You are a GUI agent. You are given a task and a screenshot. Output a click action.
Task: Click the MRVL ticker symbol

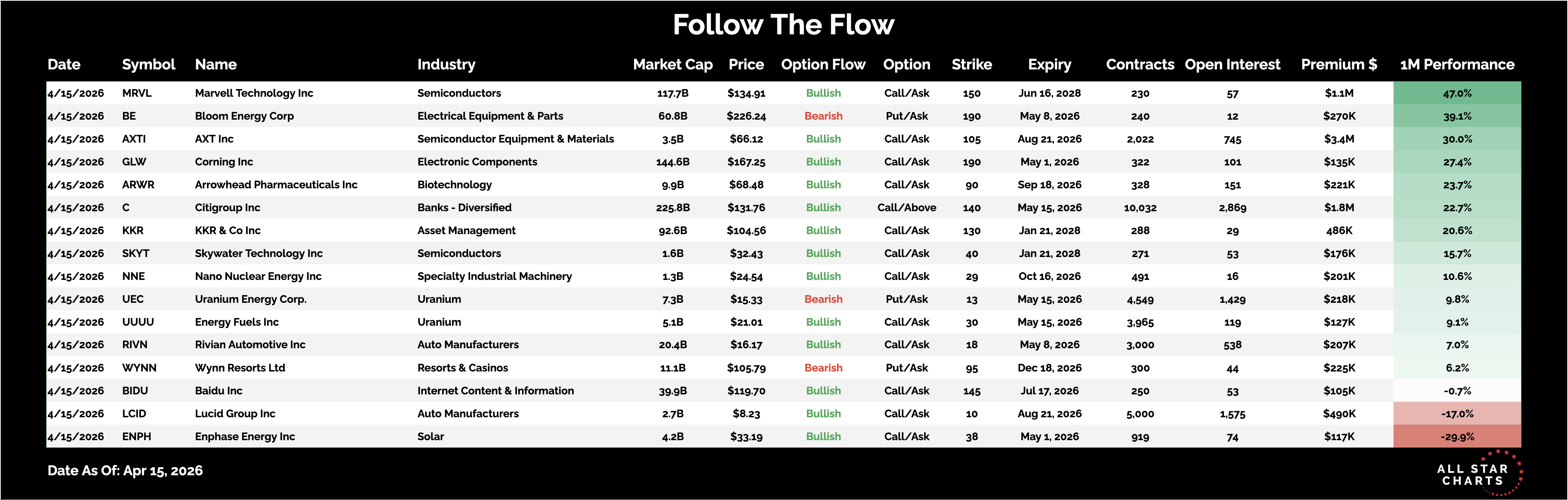coord(137,93)
